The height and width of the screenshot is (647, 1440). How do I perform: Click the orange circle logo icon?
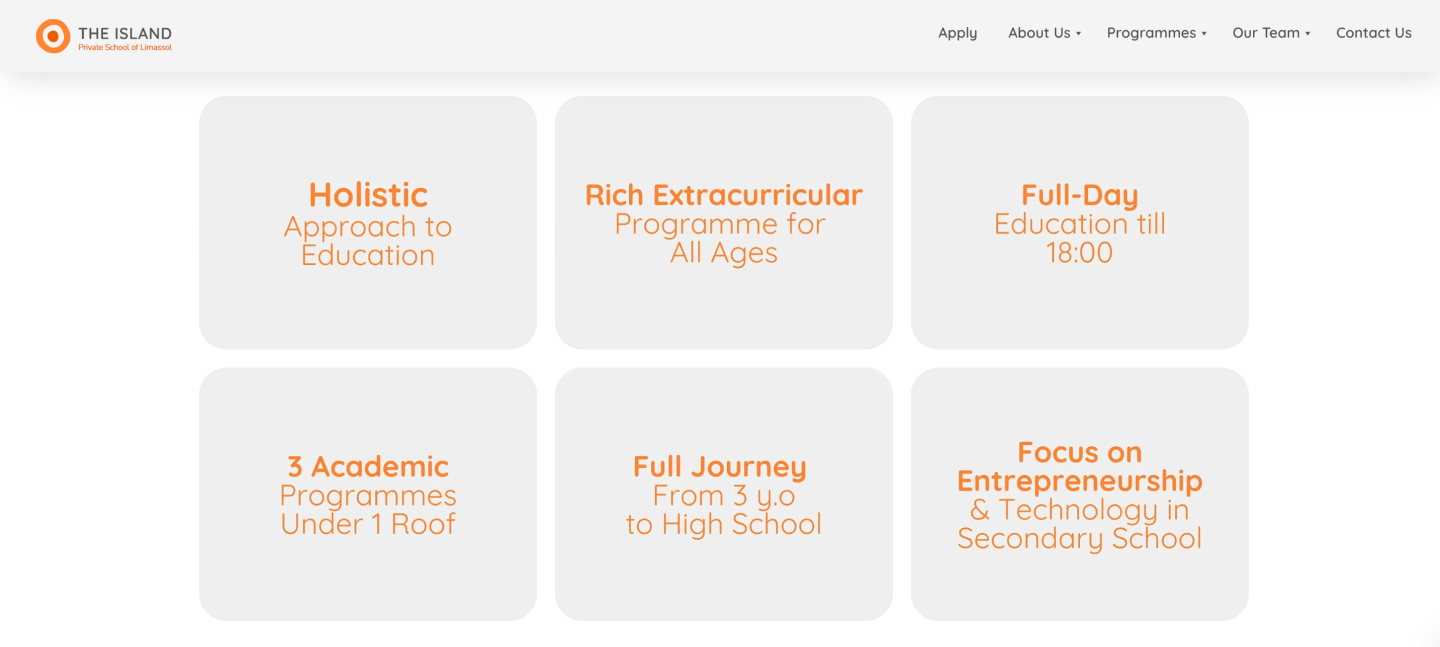tap(53, 36)
